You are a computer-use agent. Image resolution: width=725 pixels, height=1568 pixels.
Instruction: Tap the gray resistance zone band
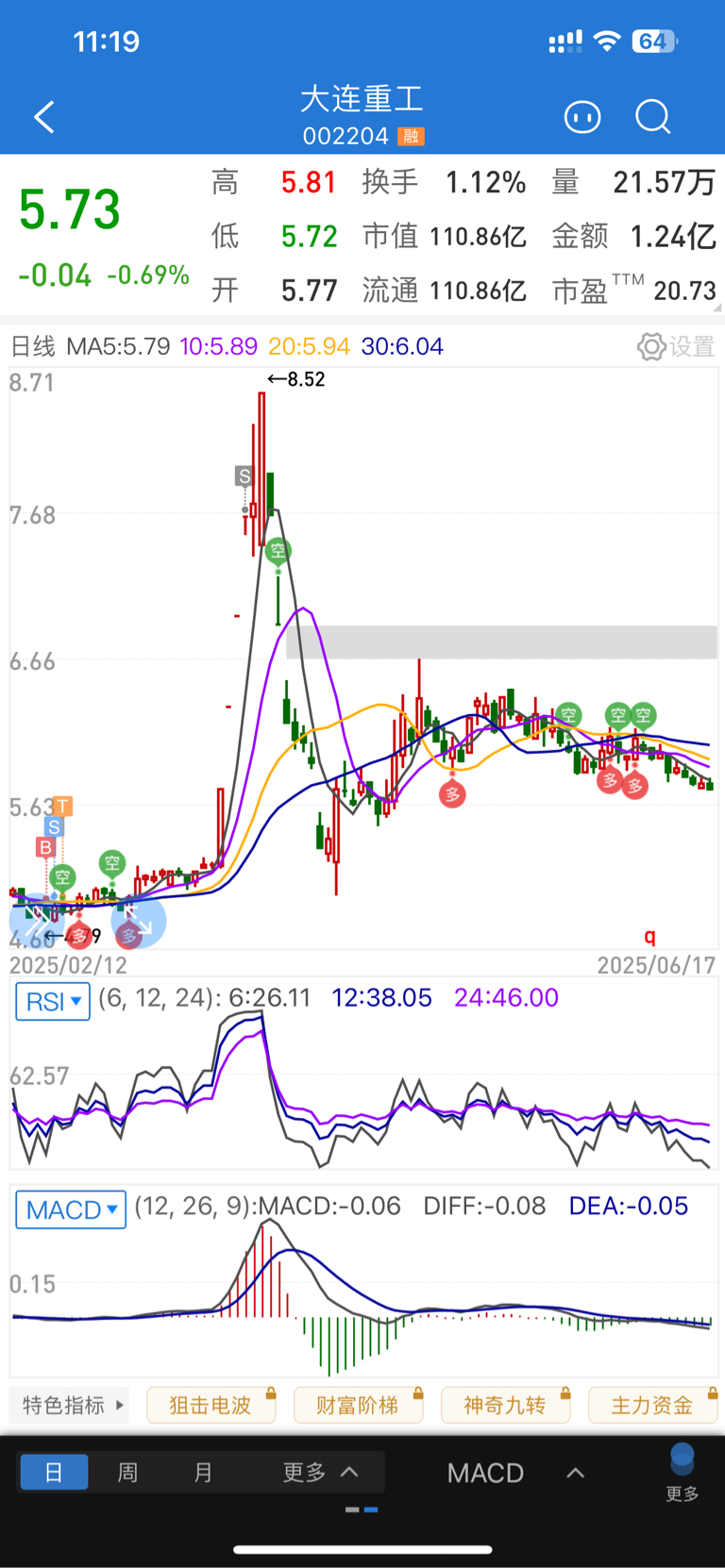pos(502,642)
